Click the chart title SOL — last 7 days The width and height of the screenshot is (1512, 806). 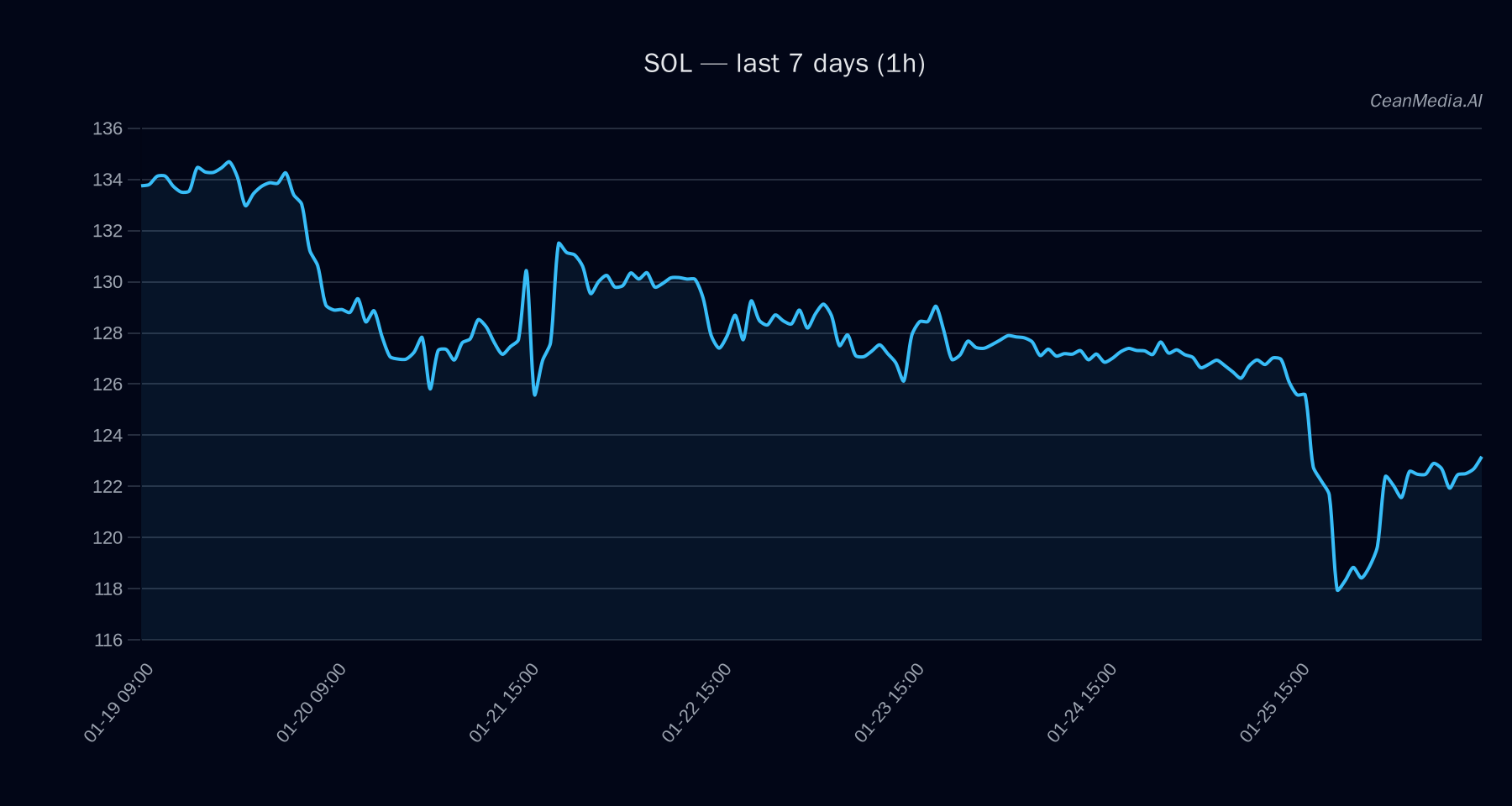(x=785, y=63)
